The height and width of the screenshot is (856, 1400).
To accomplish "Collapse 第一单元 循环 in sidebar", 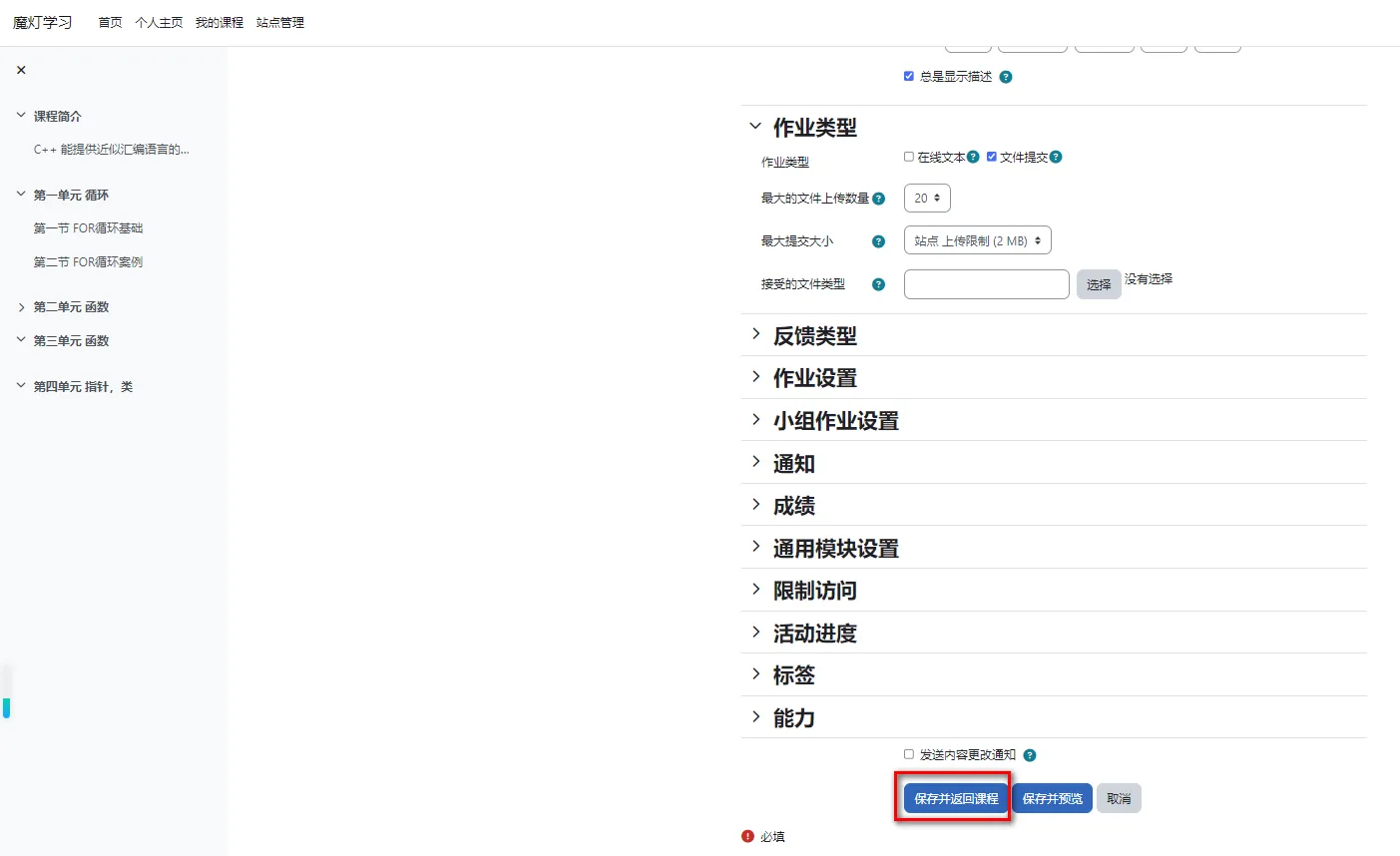I will [21, 195].
